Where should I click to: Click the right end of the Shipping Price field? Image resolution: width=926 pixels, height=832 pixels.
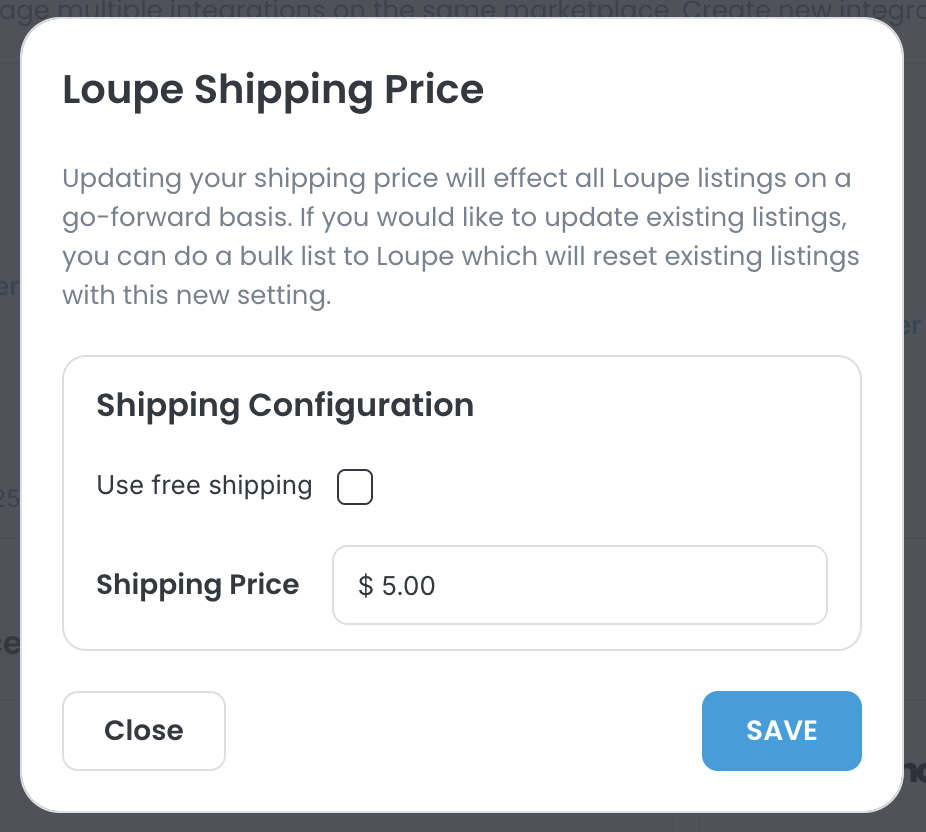[800, 585]
